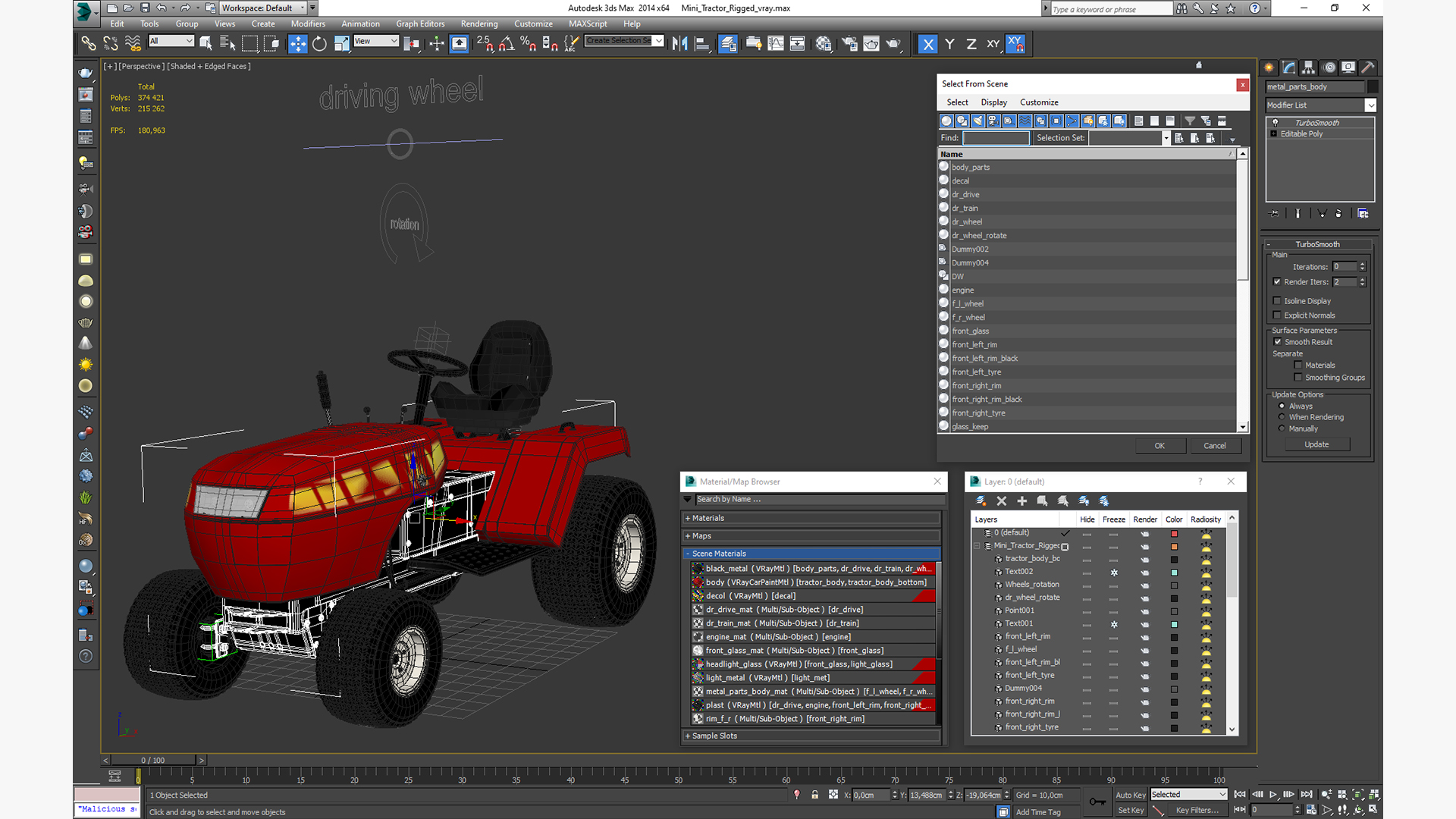
Task: Toggle Display Cameras filter in Select From Scene
Action: (993, 121)
